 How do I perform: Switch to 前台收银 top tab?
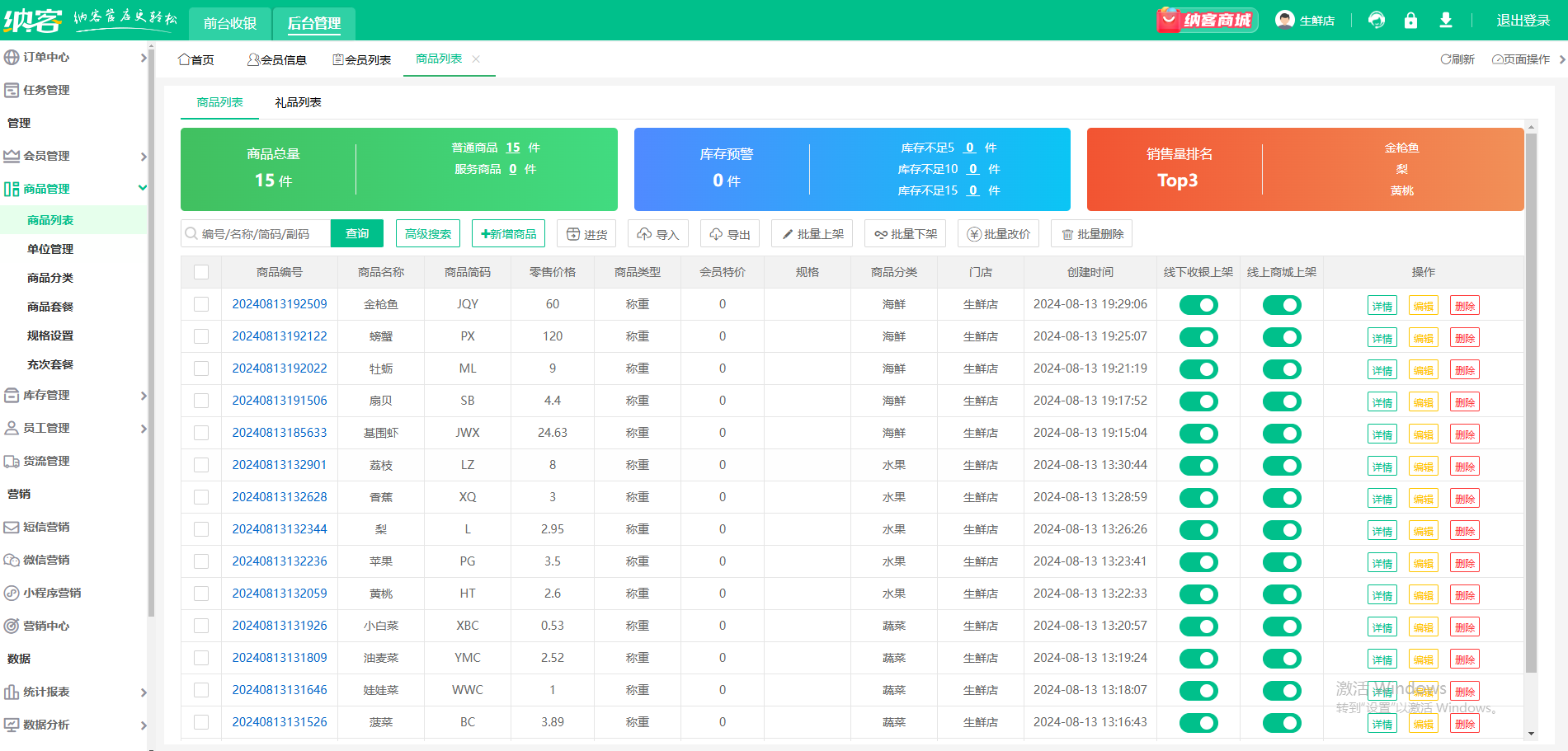tap(230, 23)
